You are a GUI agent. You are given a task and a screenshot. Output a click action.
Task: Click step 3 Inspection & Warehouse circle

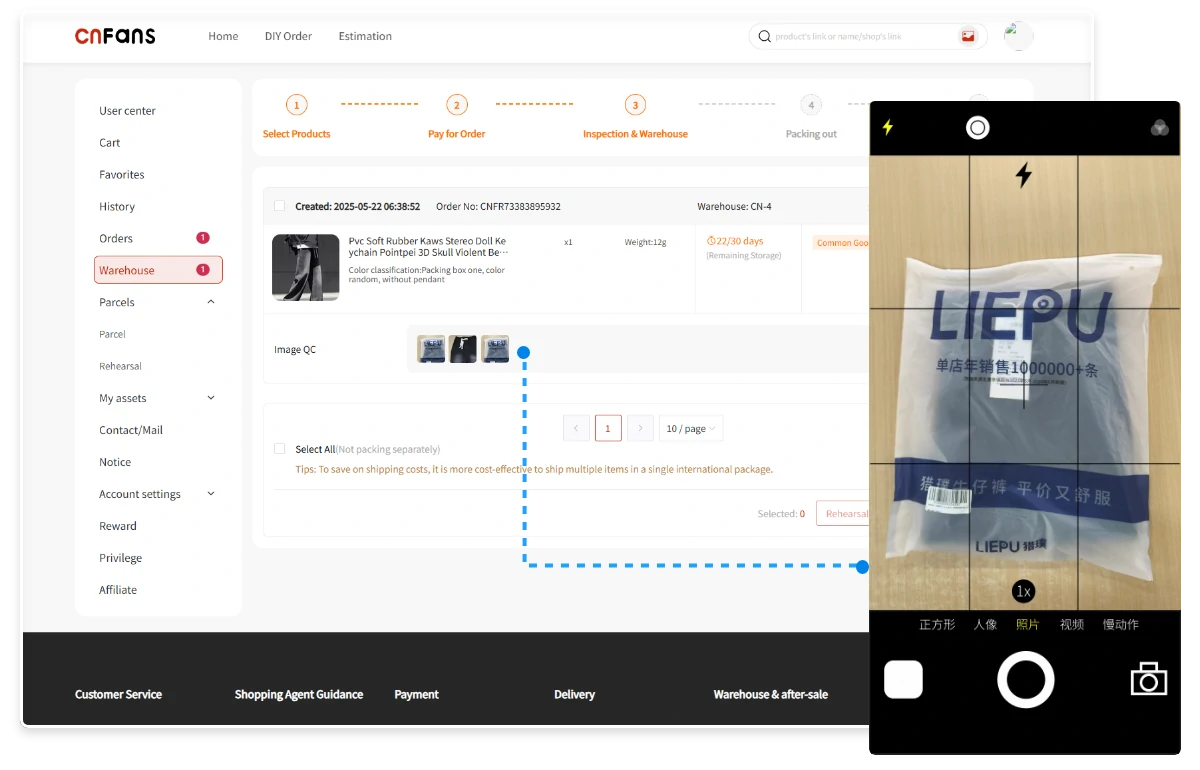click(635, 105)
